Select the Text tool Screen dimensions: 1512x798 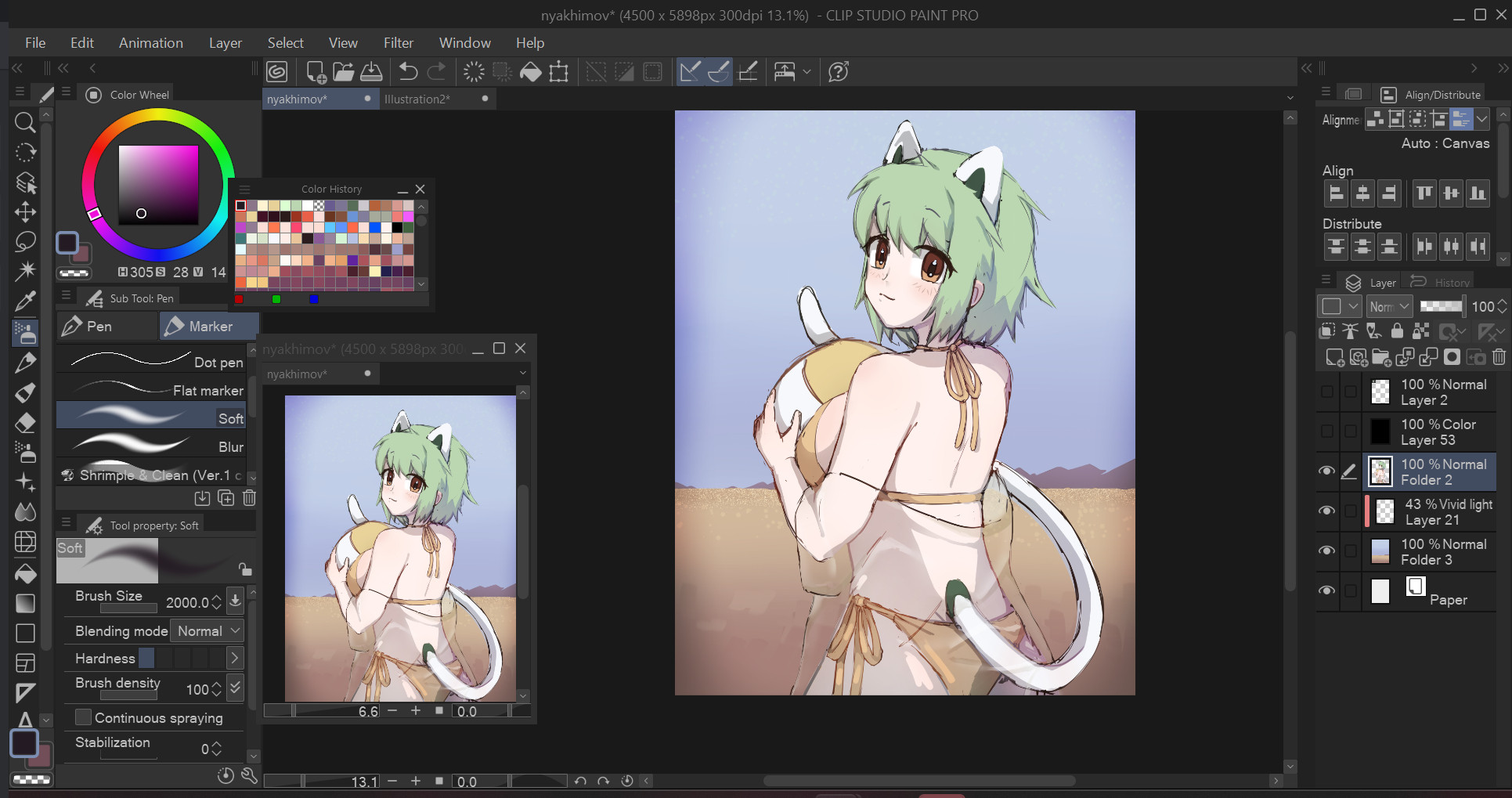click(x=25, y=720)
